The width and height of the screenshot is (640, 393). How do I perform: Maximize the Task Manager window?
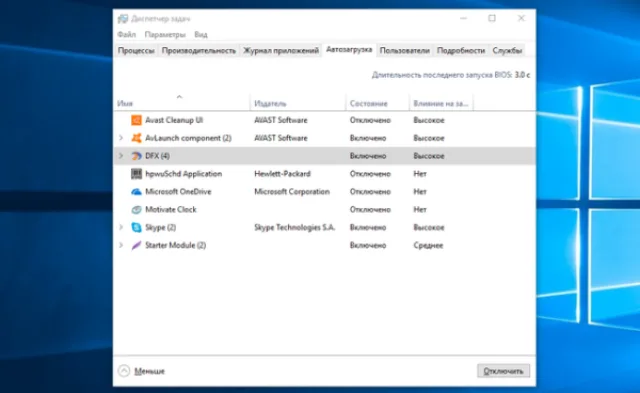pos(492,18)
